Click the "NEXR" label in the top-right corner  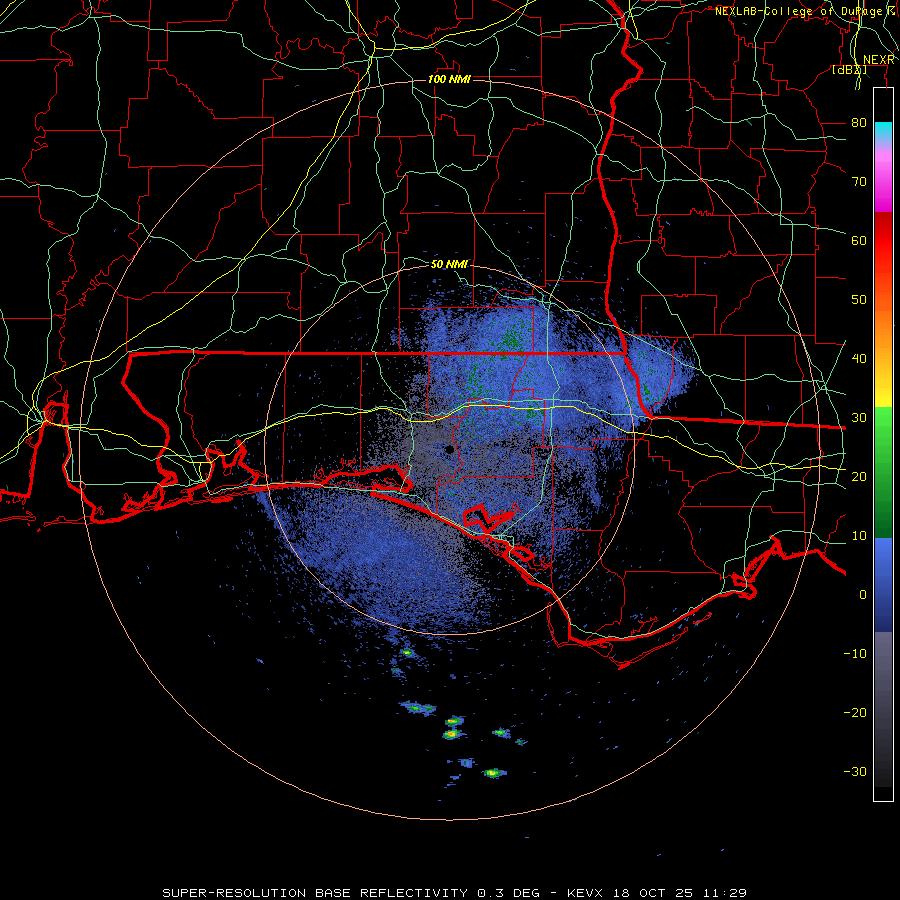point(879,60)
